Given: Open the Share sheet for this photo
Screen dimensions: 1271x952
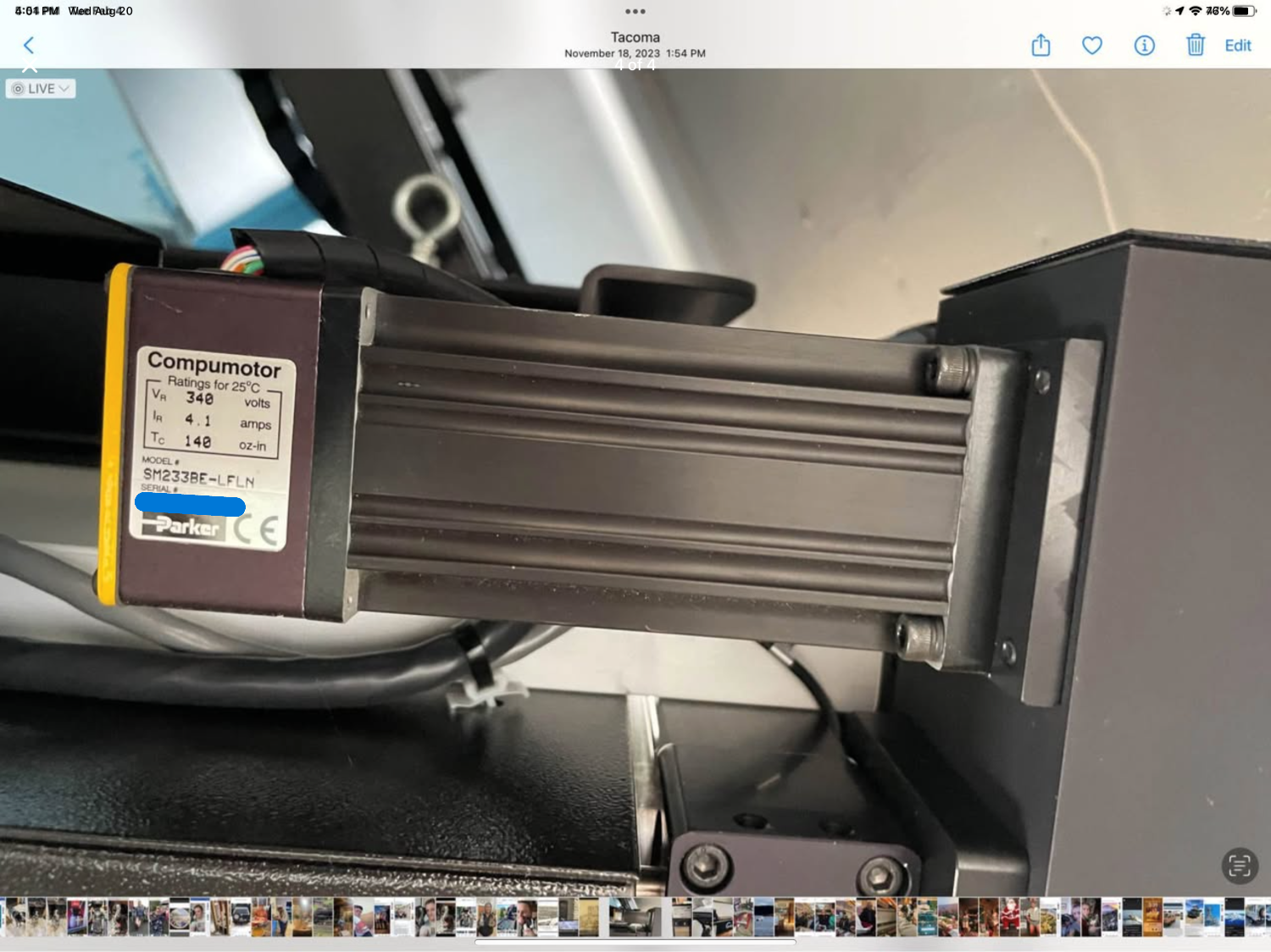Looking at the screenshot, I should [x=1041, y=46].
